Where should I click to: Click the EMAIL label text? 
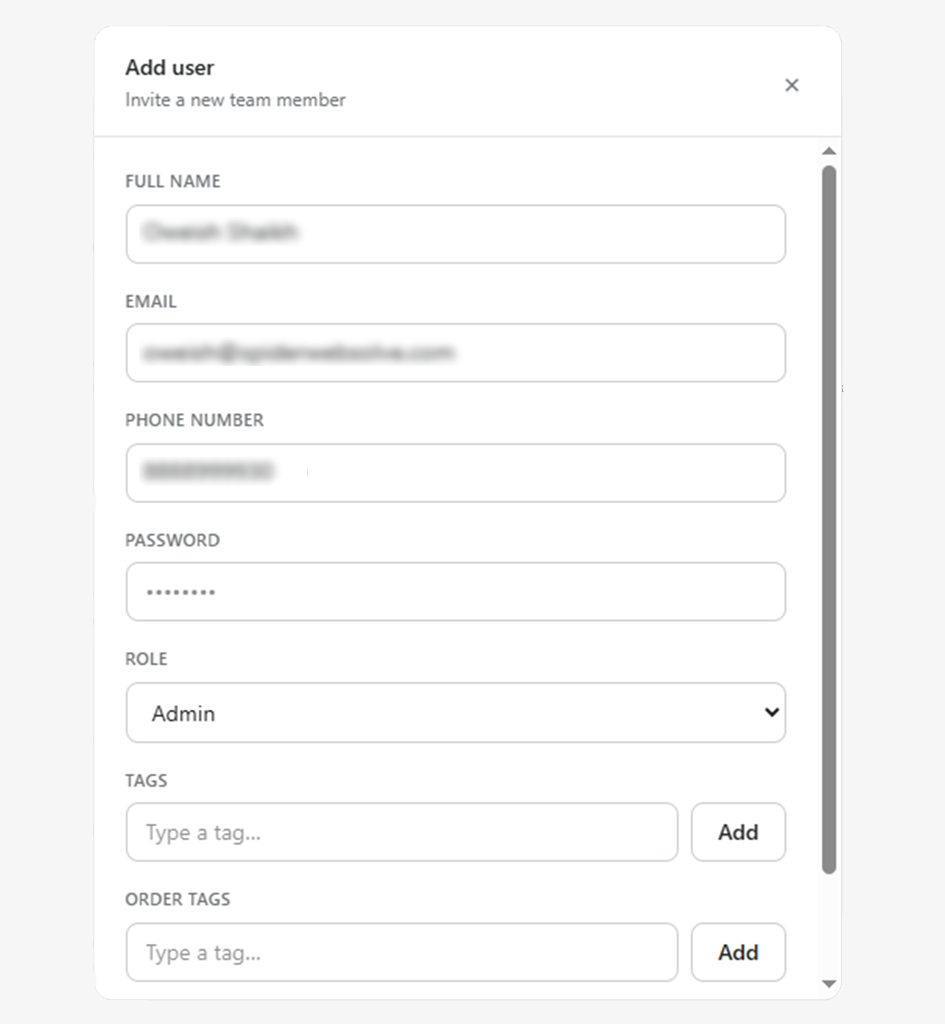pos(151,301)
